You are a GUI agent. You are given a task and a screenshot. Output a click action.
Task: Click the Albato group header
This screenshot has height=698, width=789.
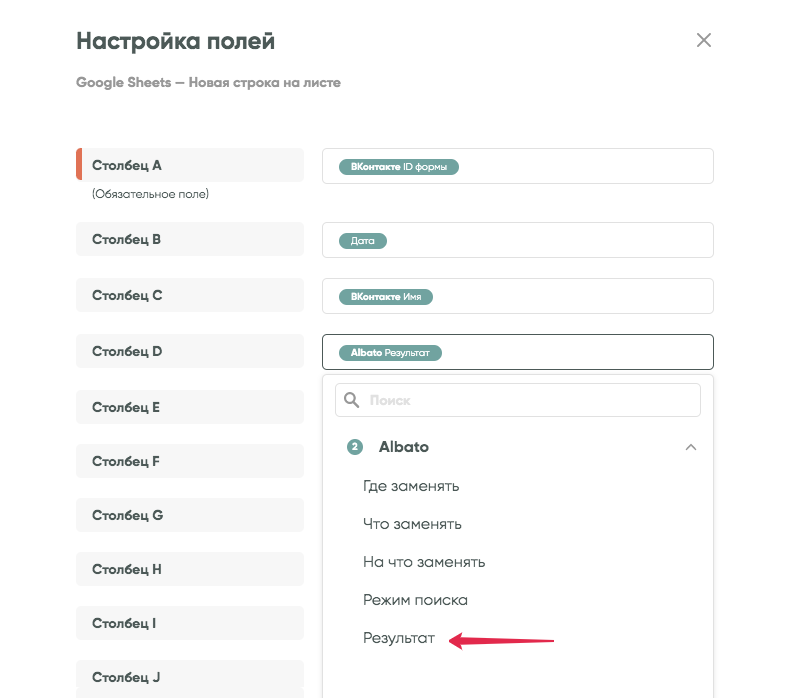pos(404,447)
